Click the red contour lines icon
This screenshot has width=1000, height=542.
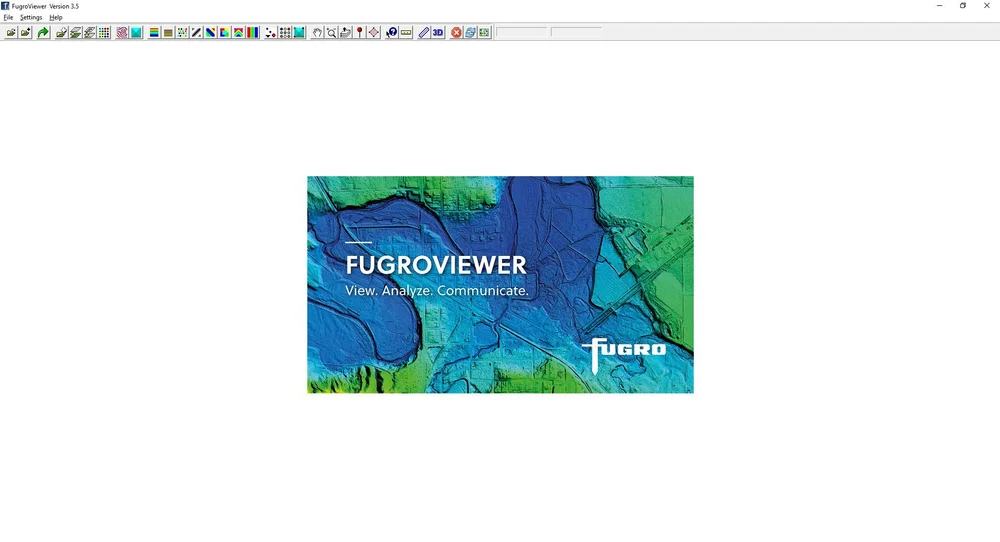tap(122, 33)
